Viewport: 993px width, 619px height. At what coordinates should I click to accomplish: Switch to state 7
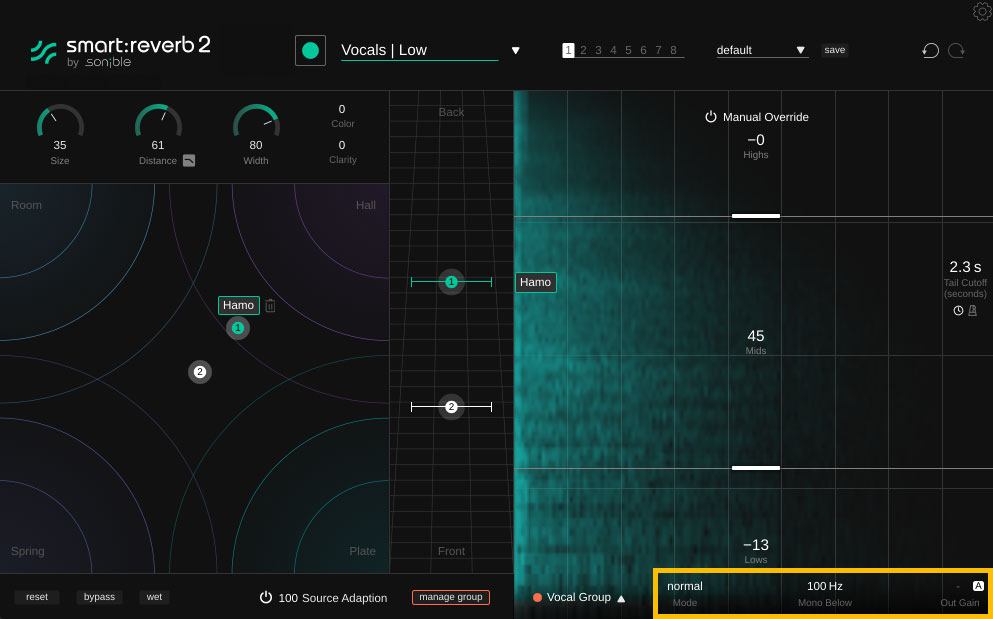pos(659,50)
